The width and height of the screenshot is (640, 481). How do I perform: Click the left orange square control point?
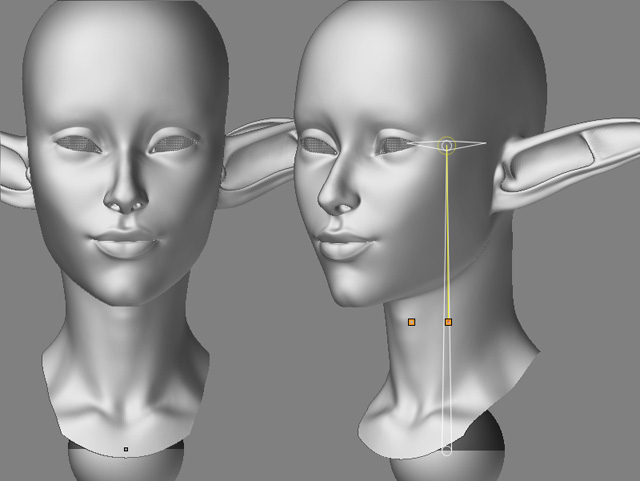click(x=411, y=322)
